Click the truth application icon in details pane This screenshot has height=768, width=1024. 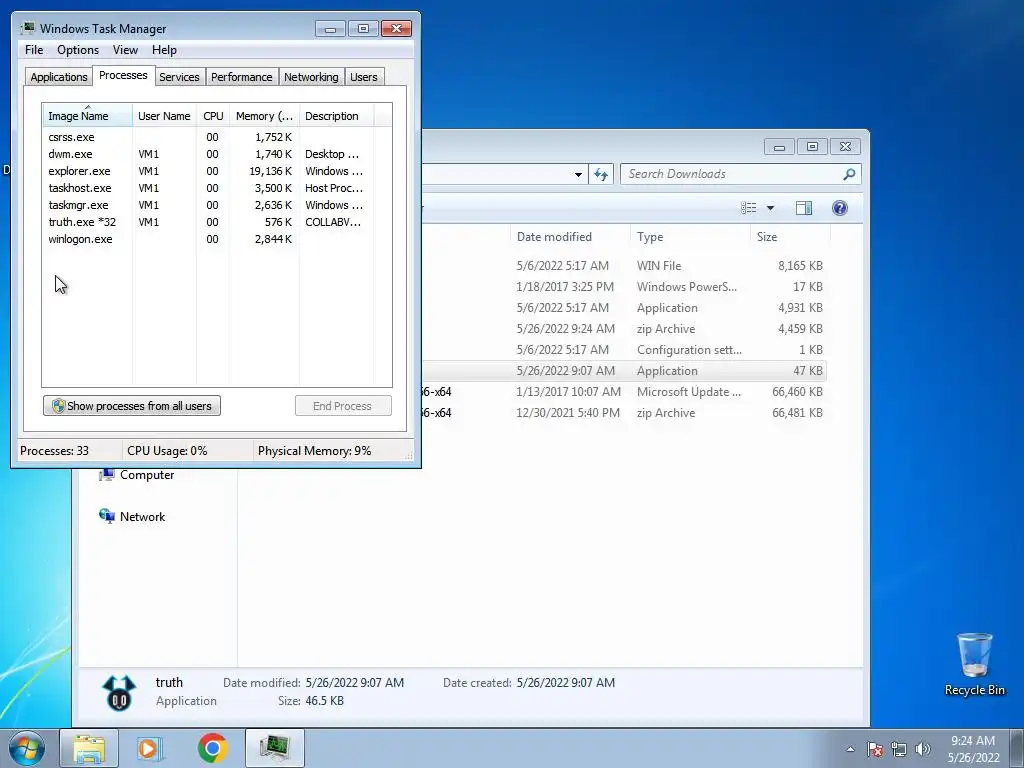[119, 692]
